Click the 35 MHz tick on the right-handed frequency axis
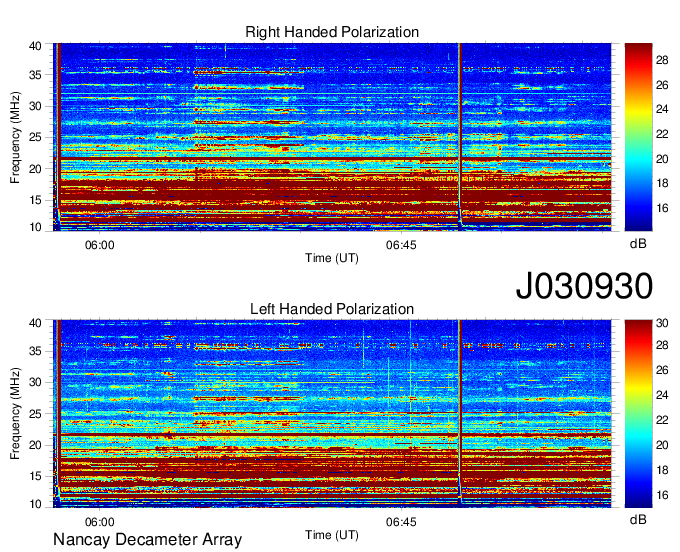This screenshot has width=680, height=552. point(36,75)
